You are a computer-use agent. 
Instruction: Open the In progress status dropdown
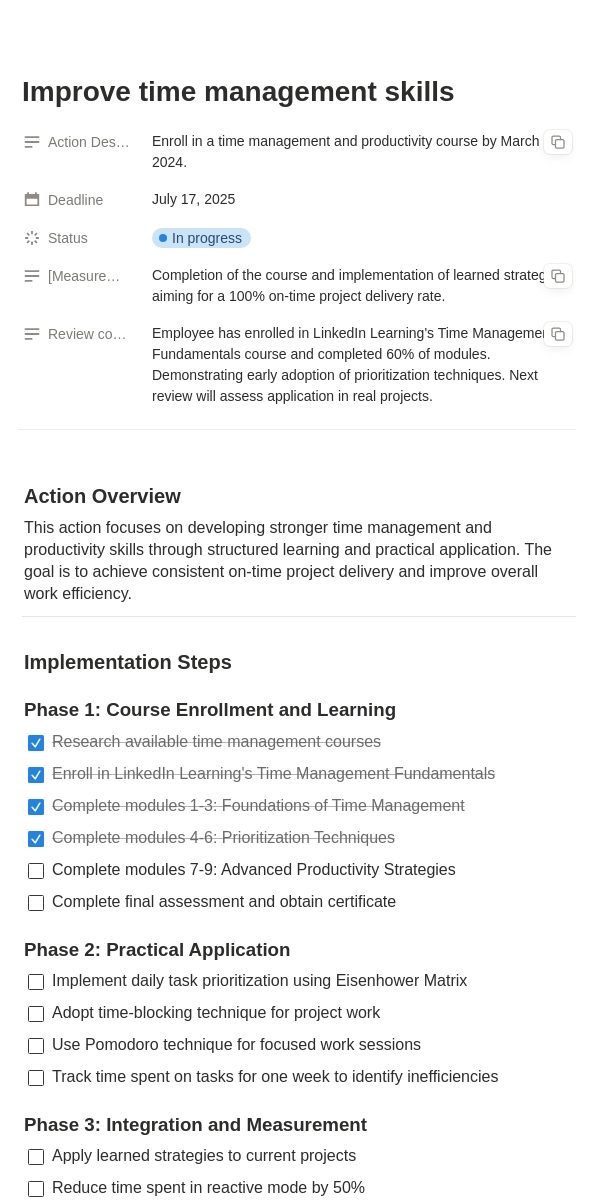(x=201, y=238)
